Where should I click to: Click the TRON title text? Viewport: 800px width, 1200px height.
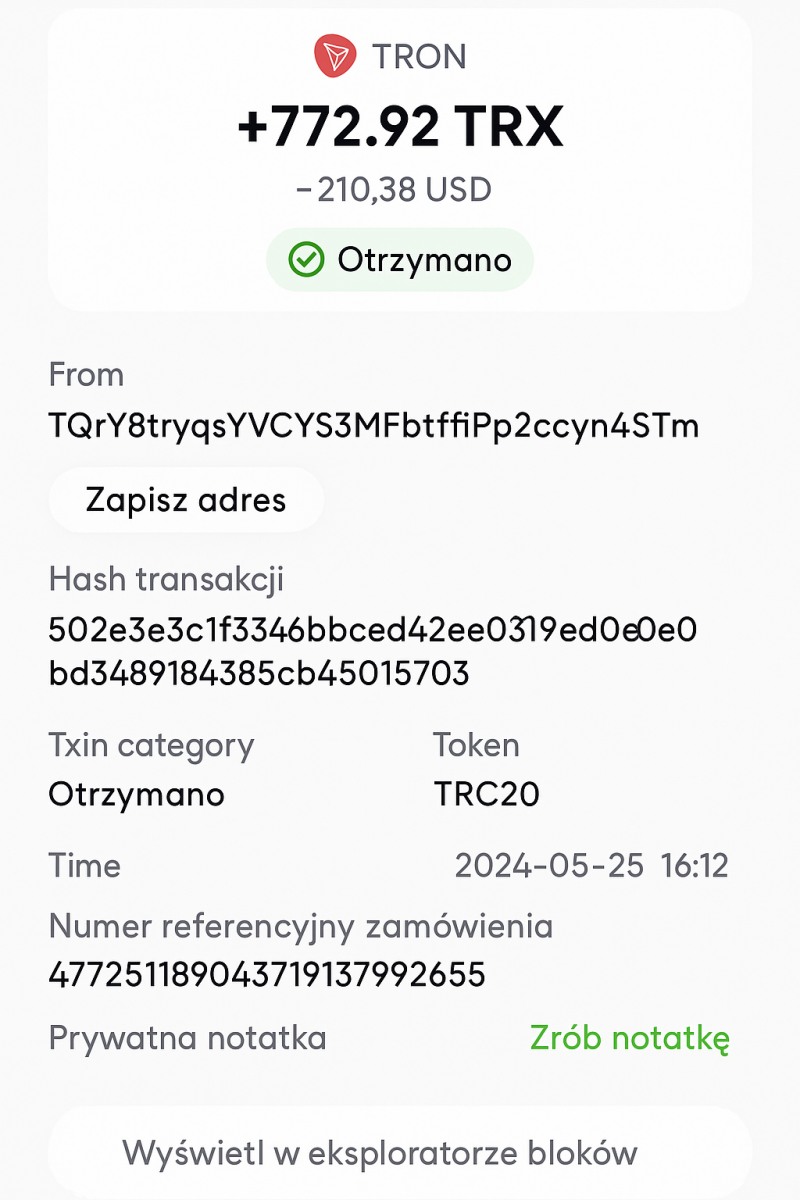point(419,57)
